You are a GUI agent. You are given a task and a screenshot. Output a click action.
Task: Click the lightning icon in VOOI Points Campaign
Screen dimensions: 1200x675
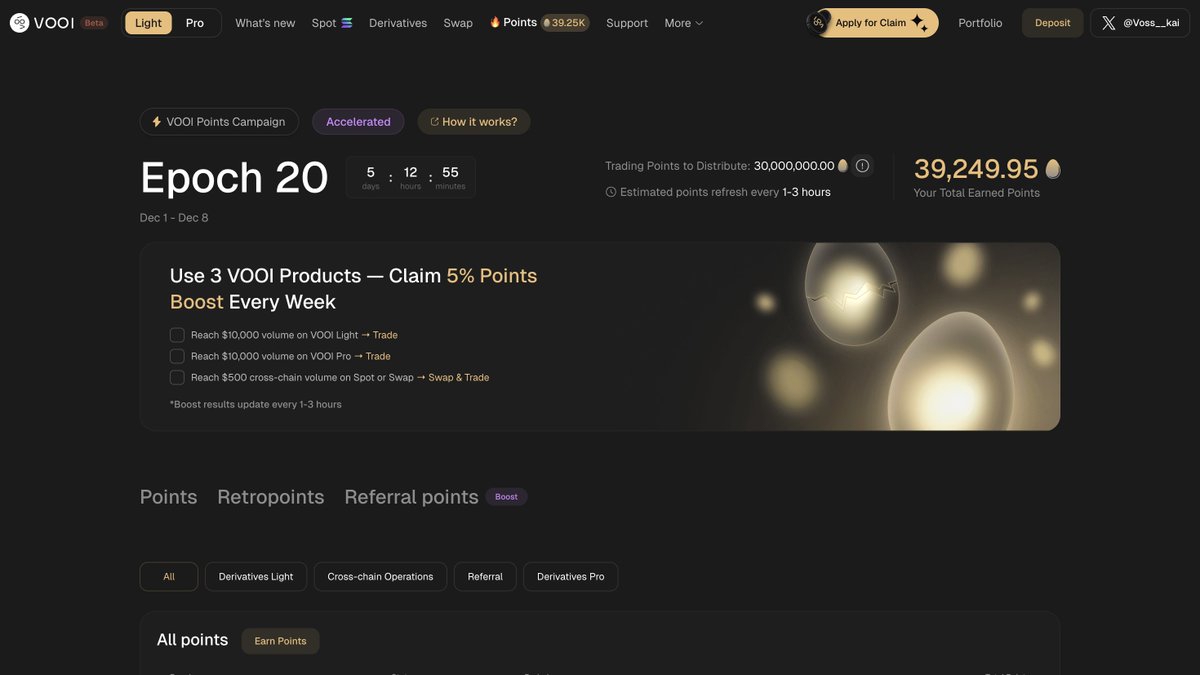pyautogui.click(x=157, y=122)
